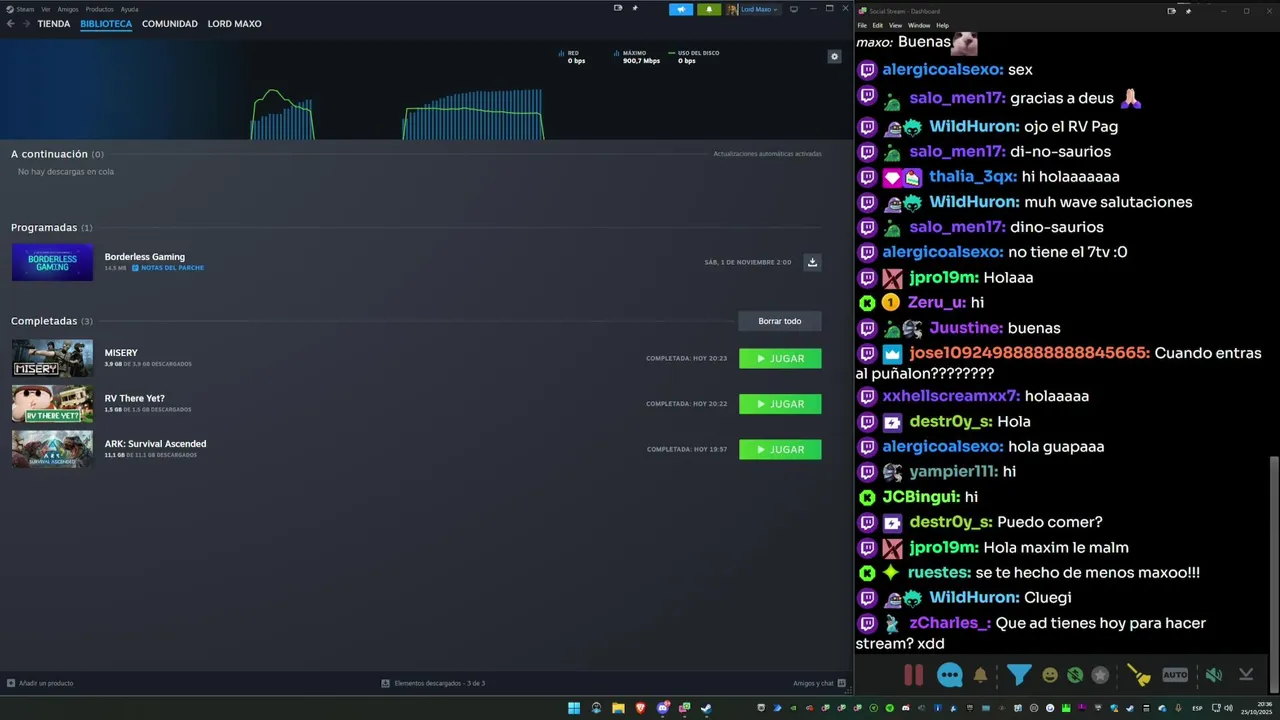Click the blue chat bubble icon
This screenshot has height=720, width=1280.
(x=950, y=675)
